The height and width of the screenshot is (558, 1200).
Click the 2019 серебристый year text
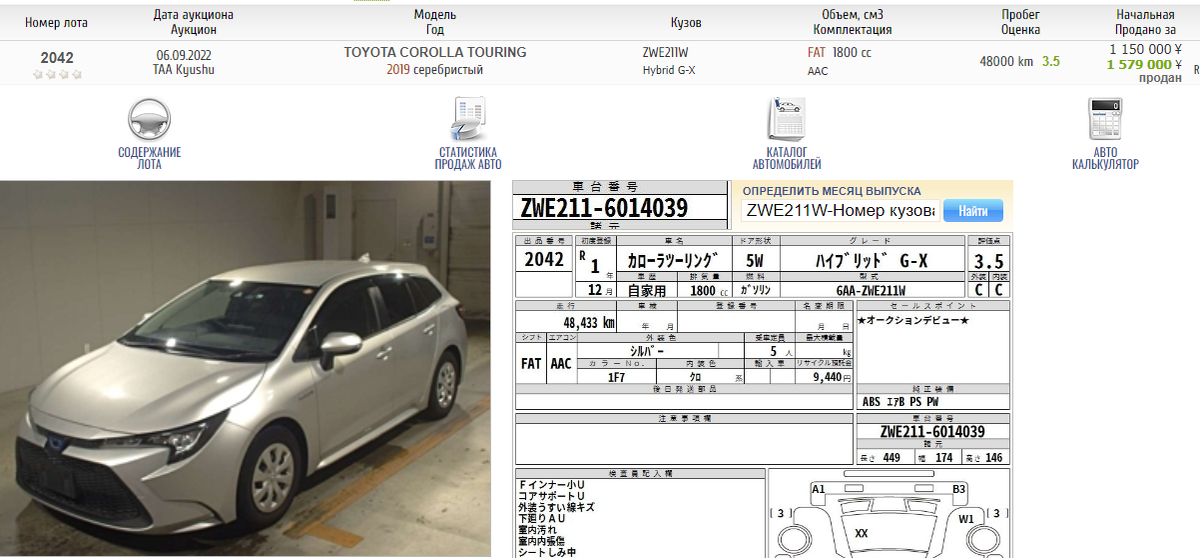(x=435, y=70)
